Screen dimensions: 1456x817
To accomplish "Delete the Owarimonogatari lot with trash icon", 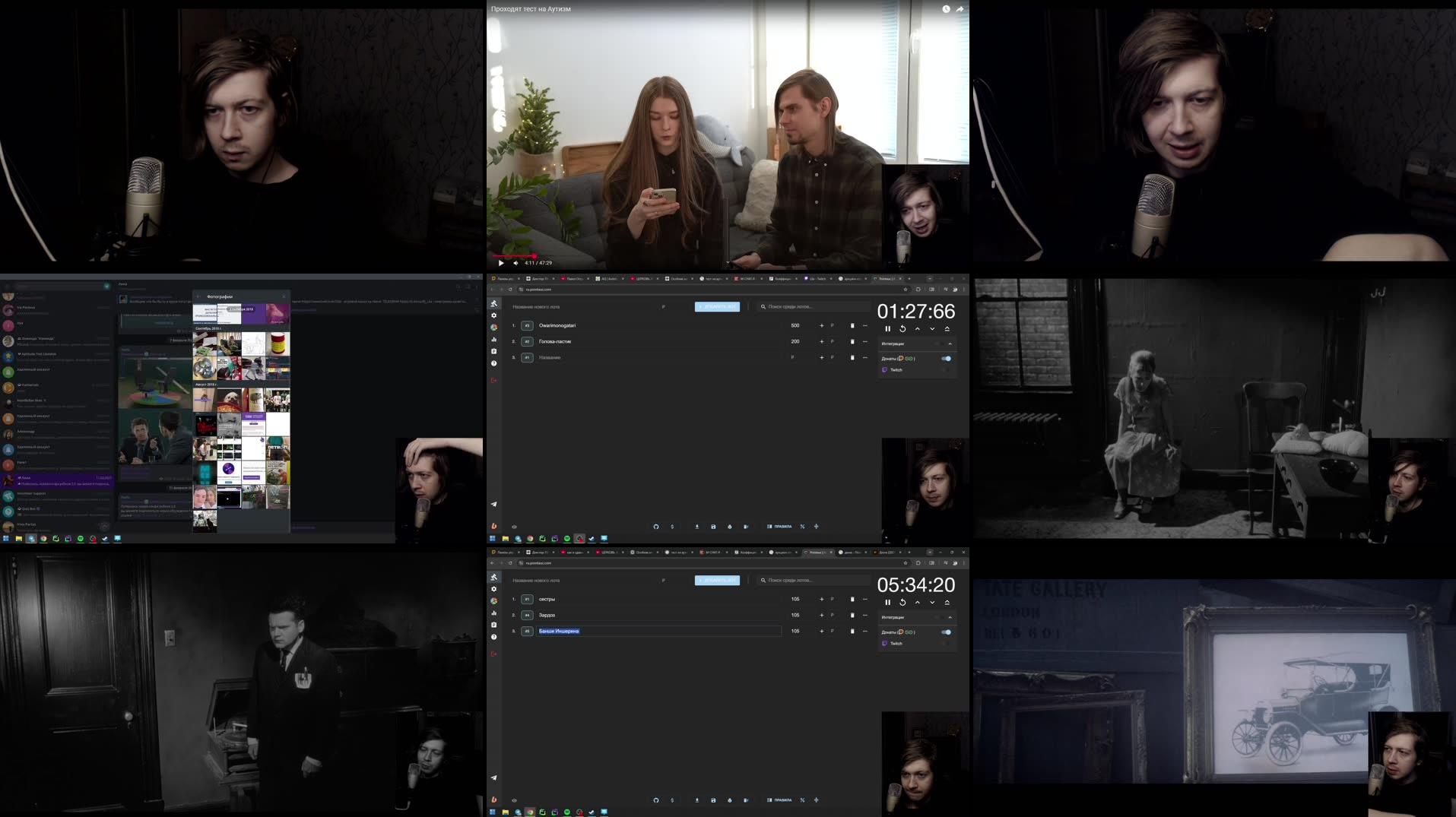I will [x=852, y=325].
